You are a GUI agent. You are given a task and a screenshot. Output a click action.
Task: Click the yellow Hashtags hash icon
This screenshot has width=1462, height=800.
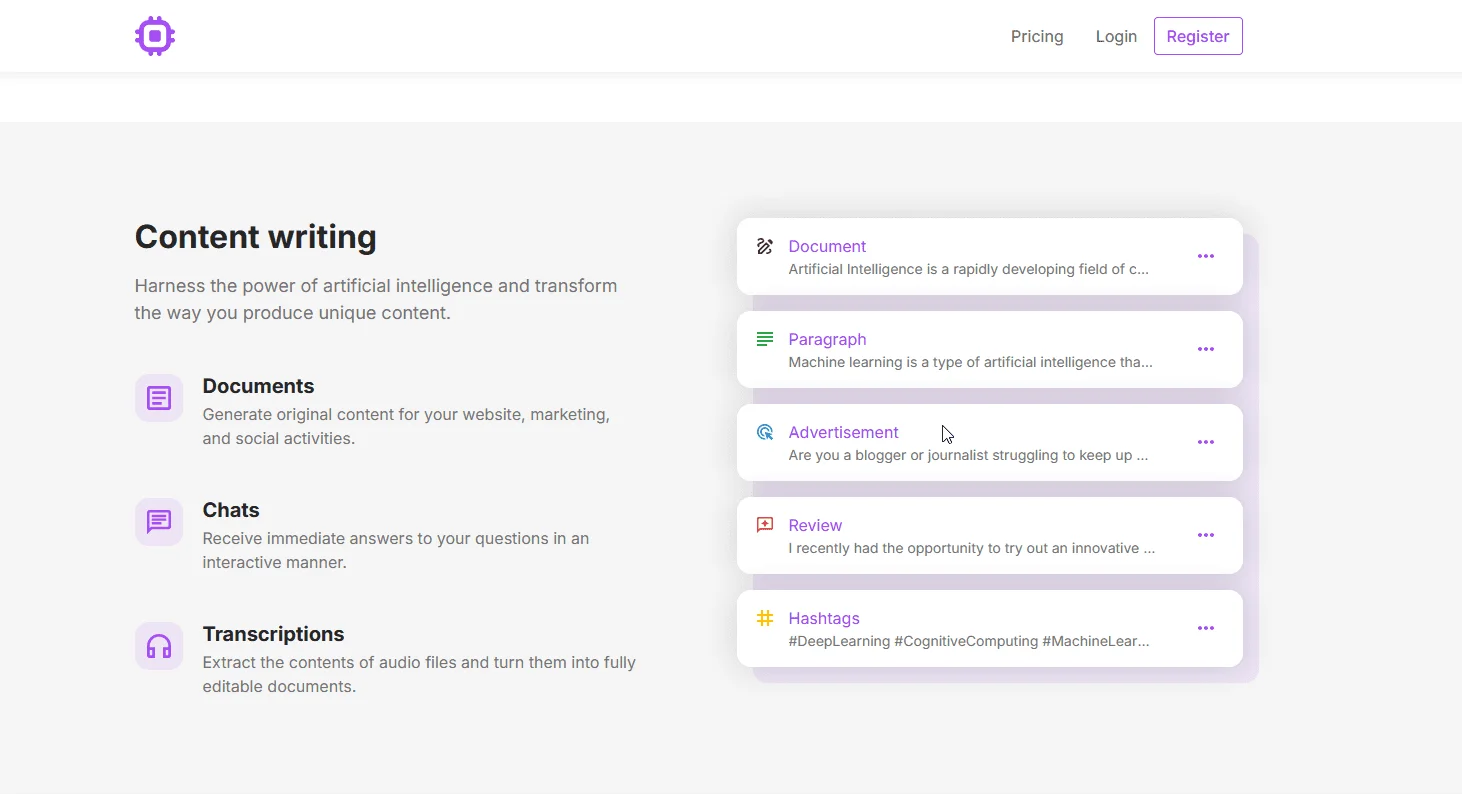point(765,618)
